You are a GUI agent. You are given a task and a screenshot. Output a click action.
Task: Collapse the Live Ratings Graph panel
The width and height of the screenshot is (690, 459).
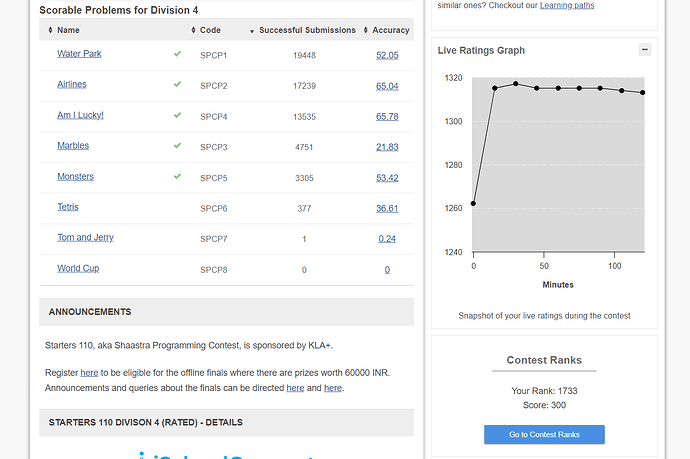[645, 49]
